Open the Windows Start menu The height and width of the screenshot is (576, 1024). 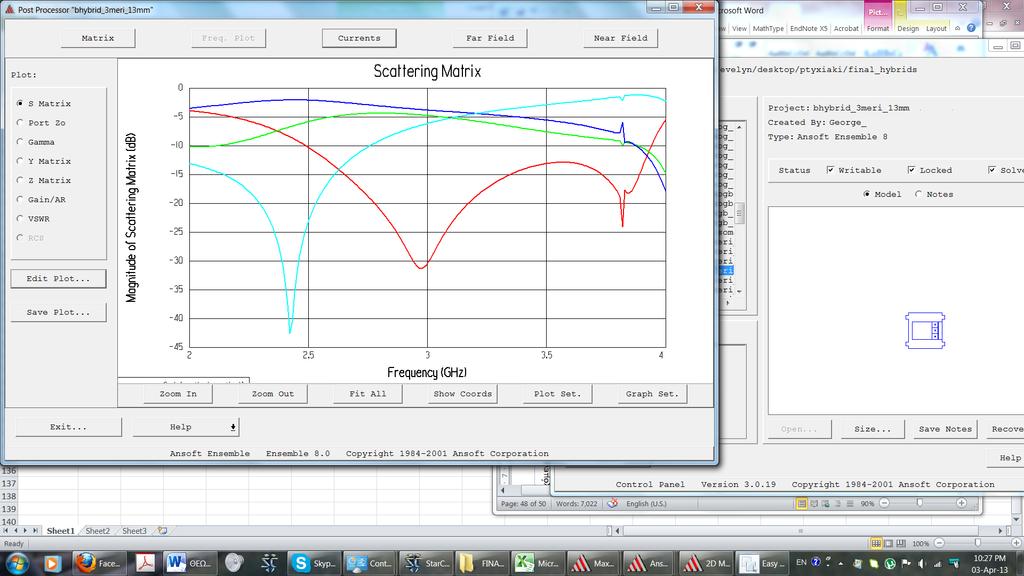18,562
